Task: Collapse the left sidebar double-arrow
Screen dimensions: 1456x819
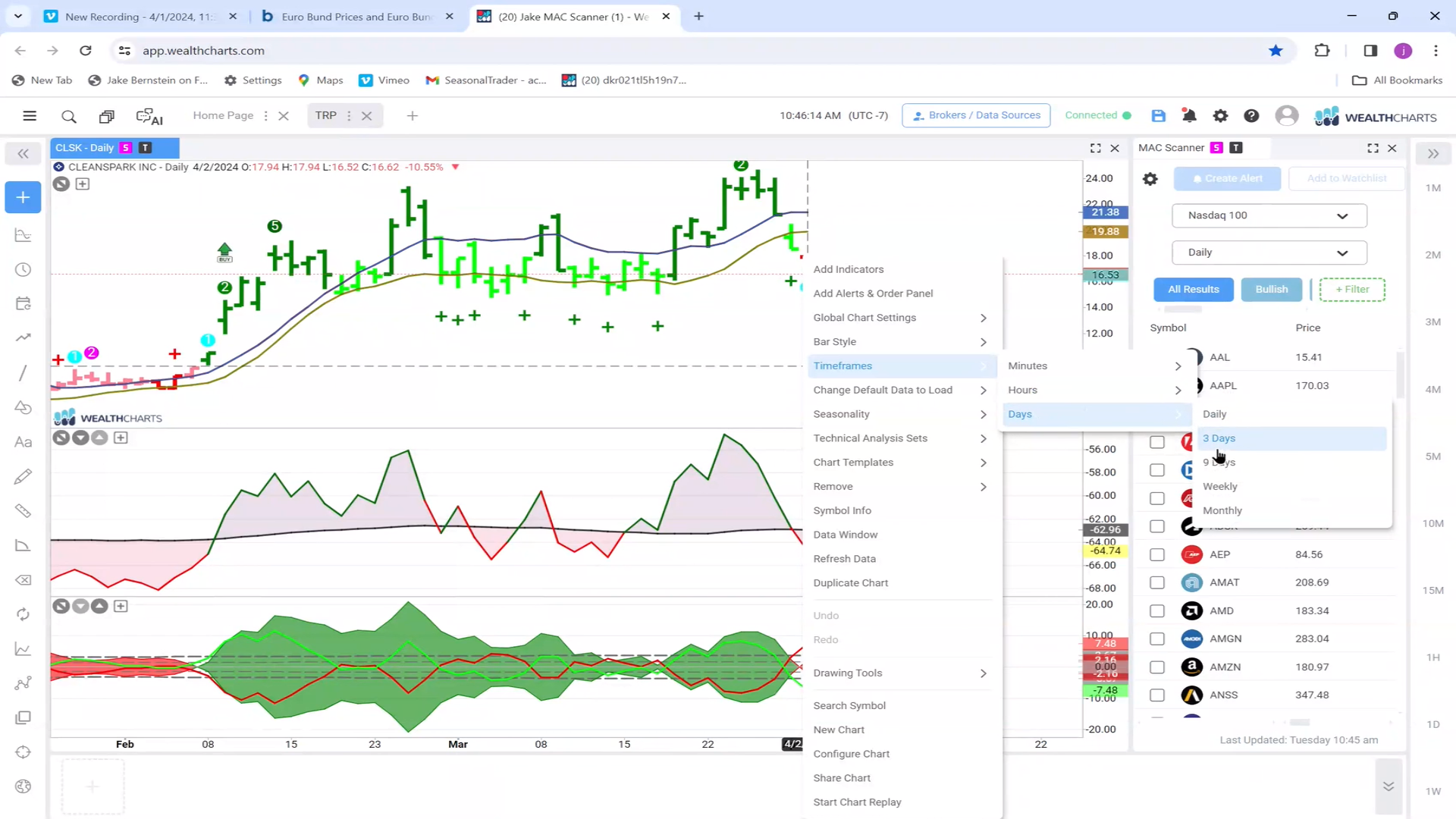Action: (x=23, y=154)
